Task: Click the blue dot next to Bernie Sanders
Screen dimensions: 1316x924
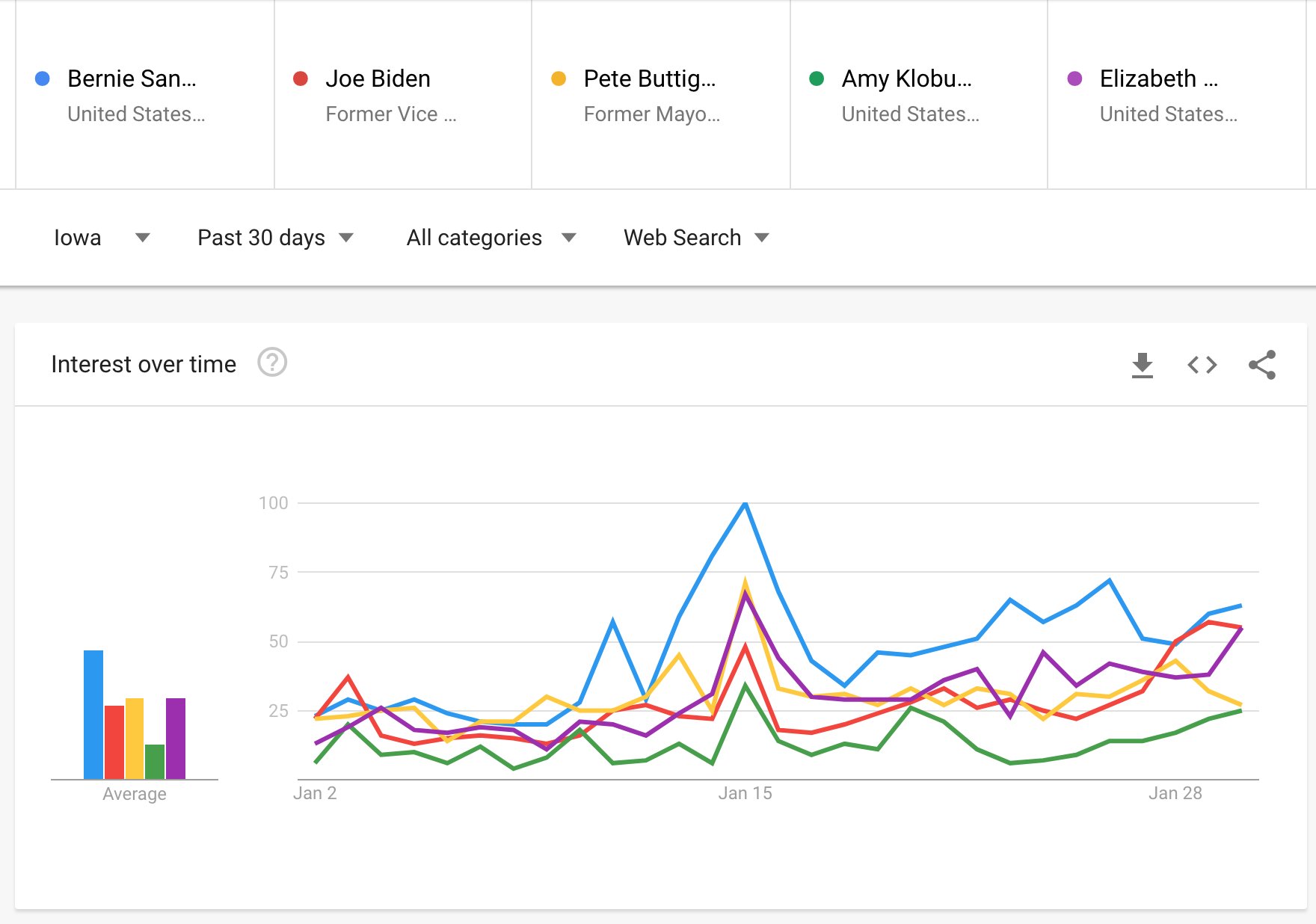Action: (x=43, y=78)
